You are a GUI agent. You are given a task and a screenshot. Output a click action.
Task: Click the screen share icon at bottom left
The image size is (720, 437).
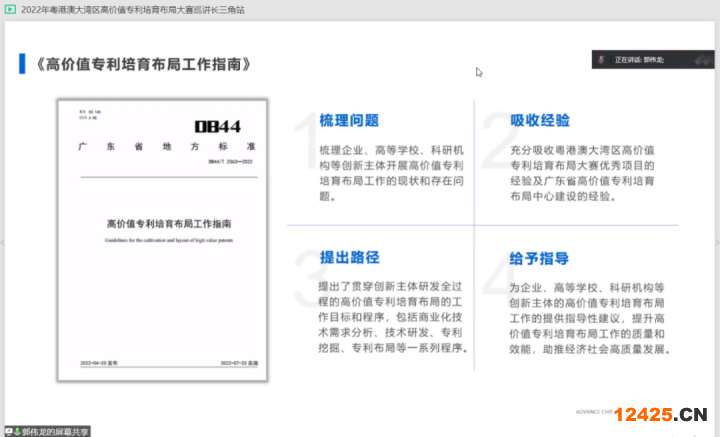click(8, 431)
